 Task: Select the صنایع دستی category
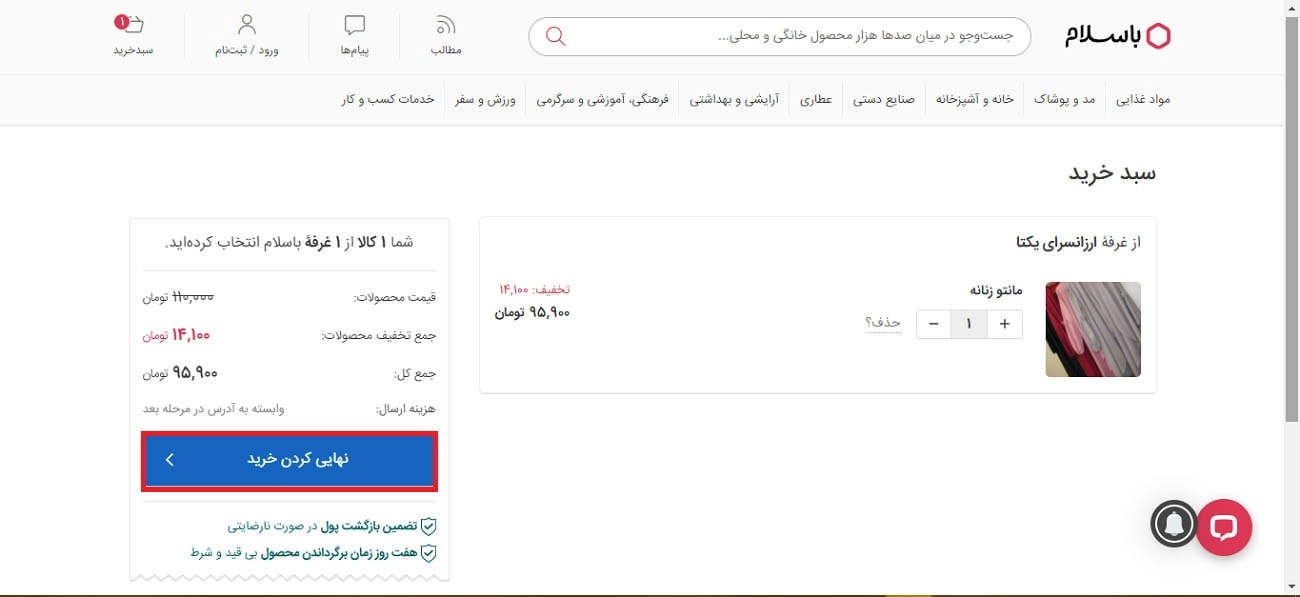click(x=884, y=99)
